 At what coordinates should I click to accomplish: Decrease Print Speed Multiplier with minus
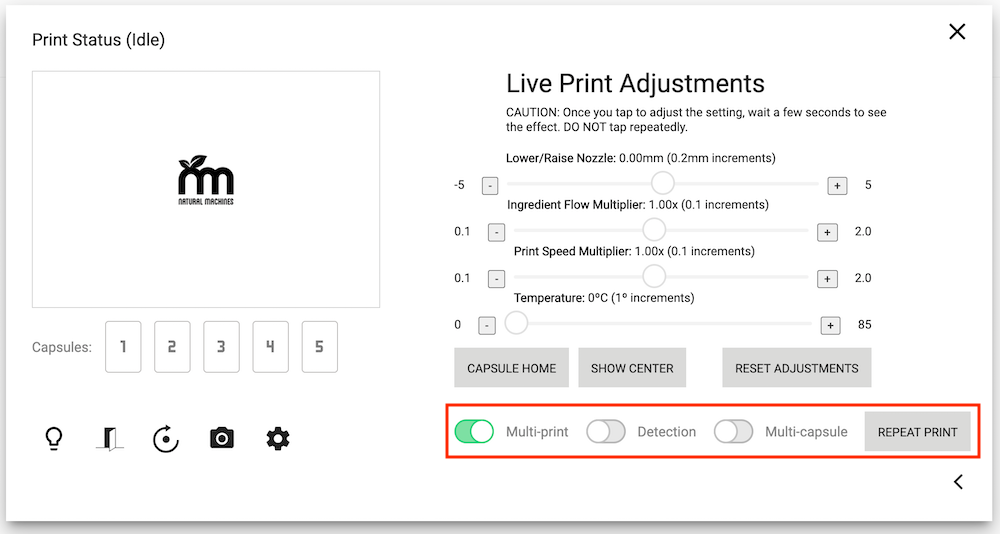[x=496, y=279]
